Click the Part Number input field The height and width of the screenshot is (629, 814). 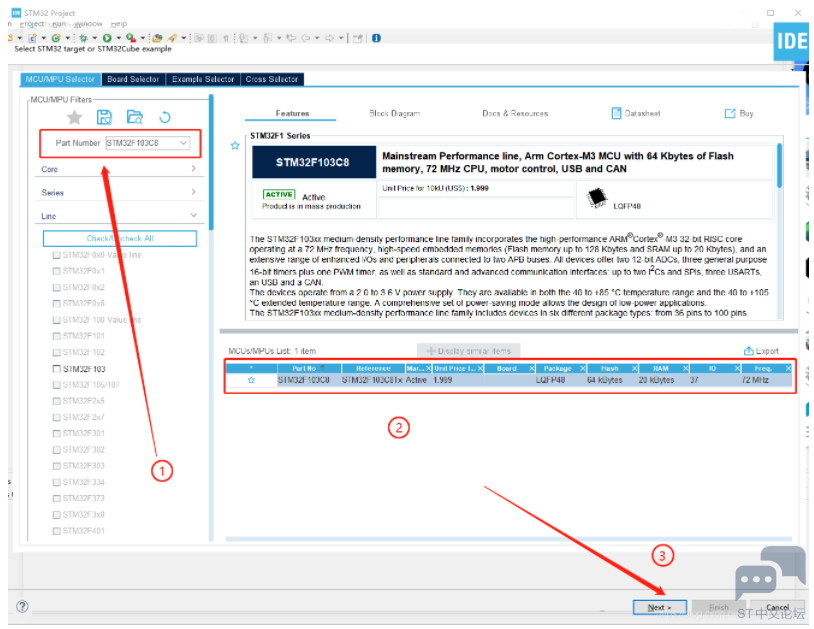tap(142, 143)
